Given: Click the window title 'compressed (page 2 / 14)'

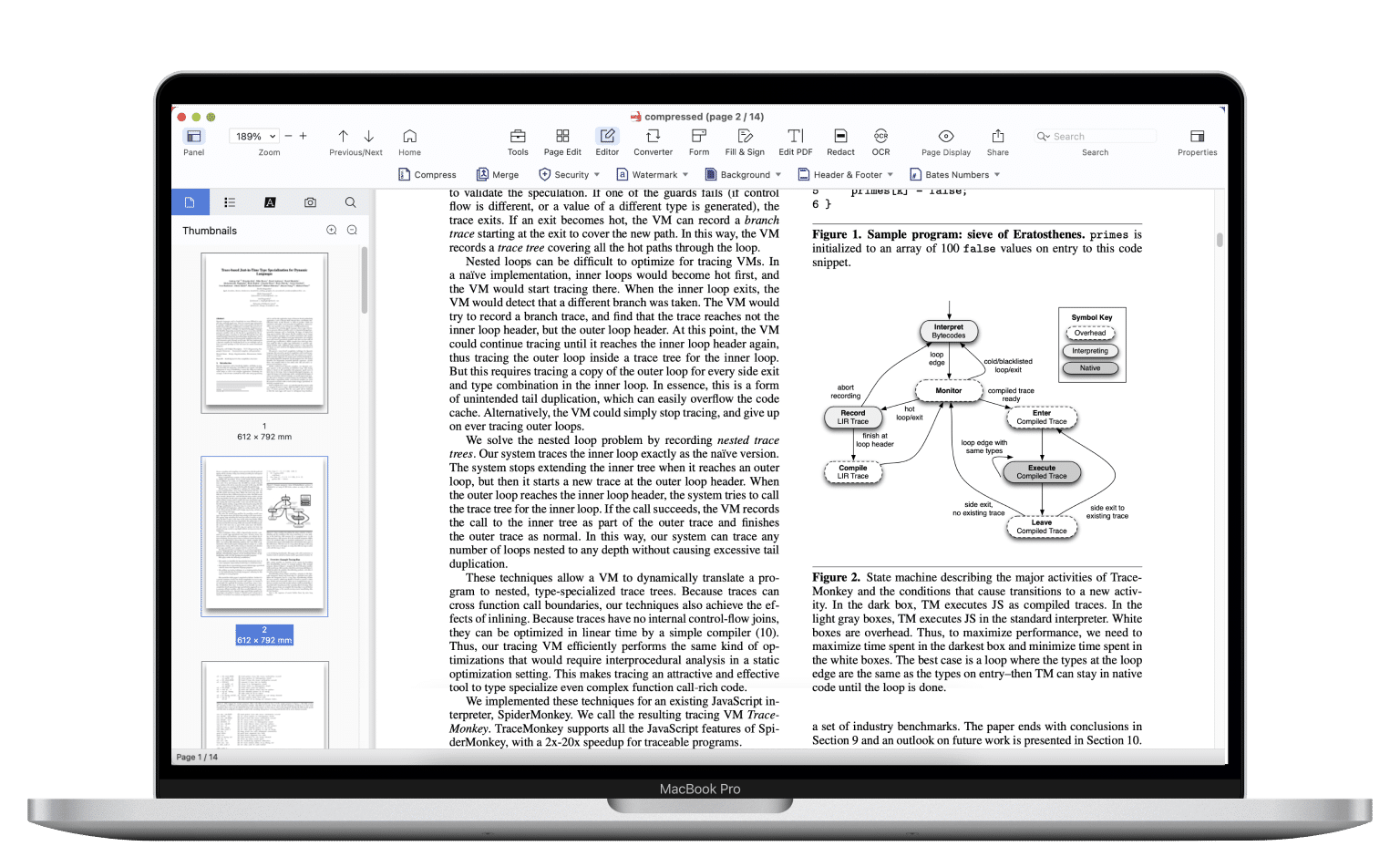Looking at the screenshot, I should click(704, 117).
